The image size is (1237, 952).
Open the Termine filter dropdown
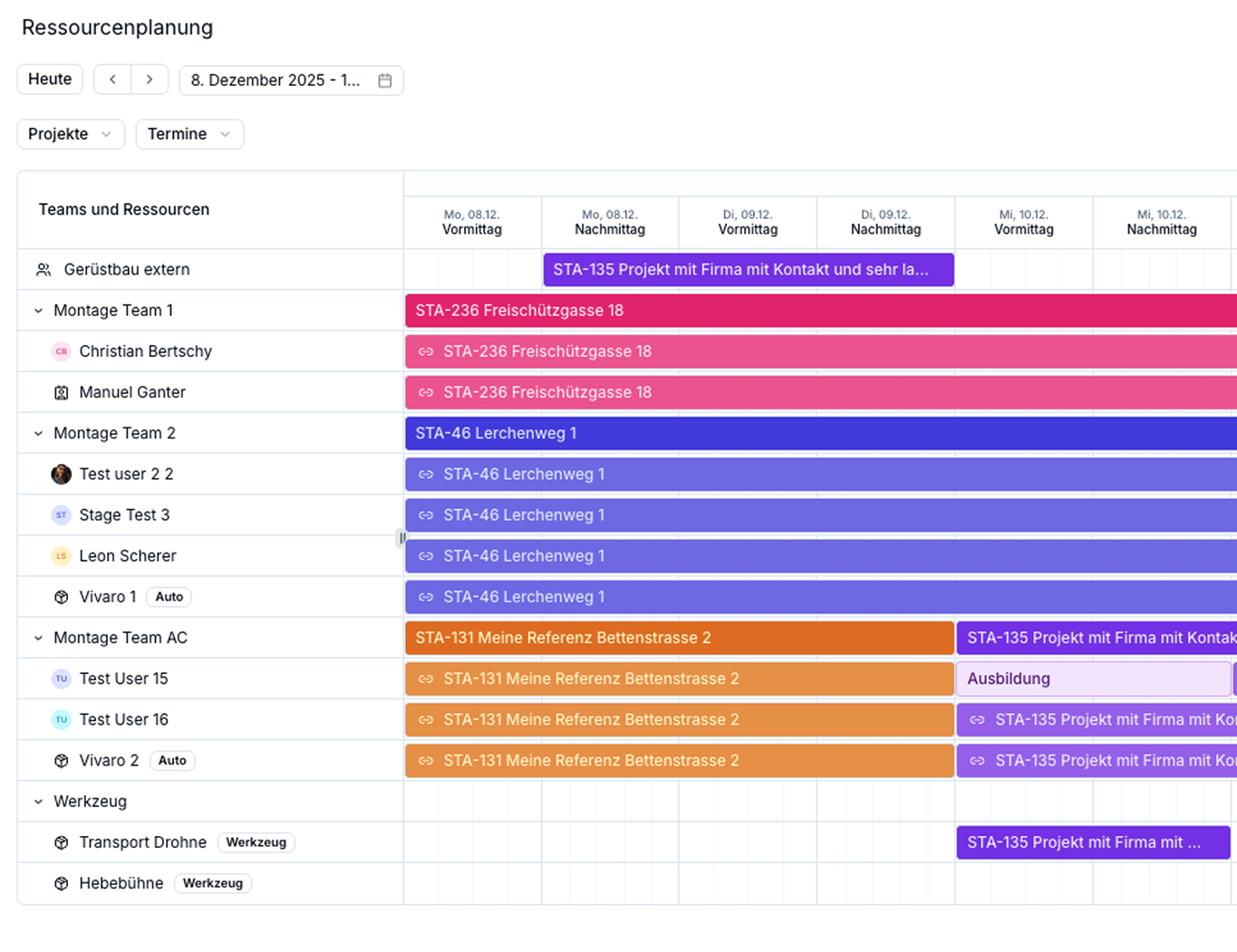[188, 134]
